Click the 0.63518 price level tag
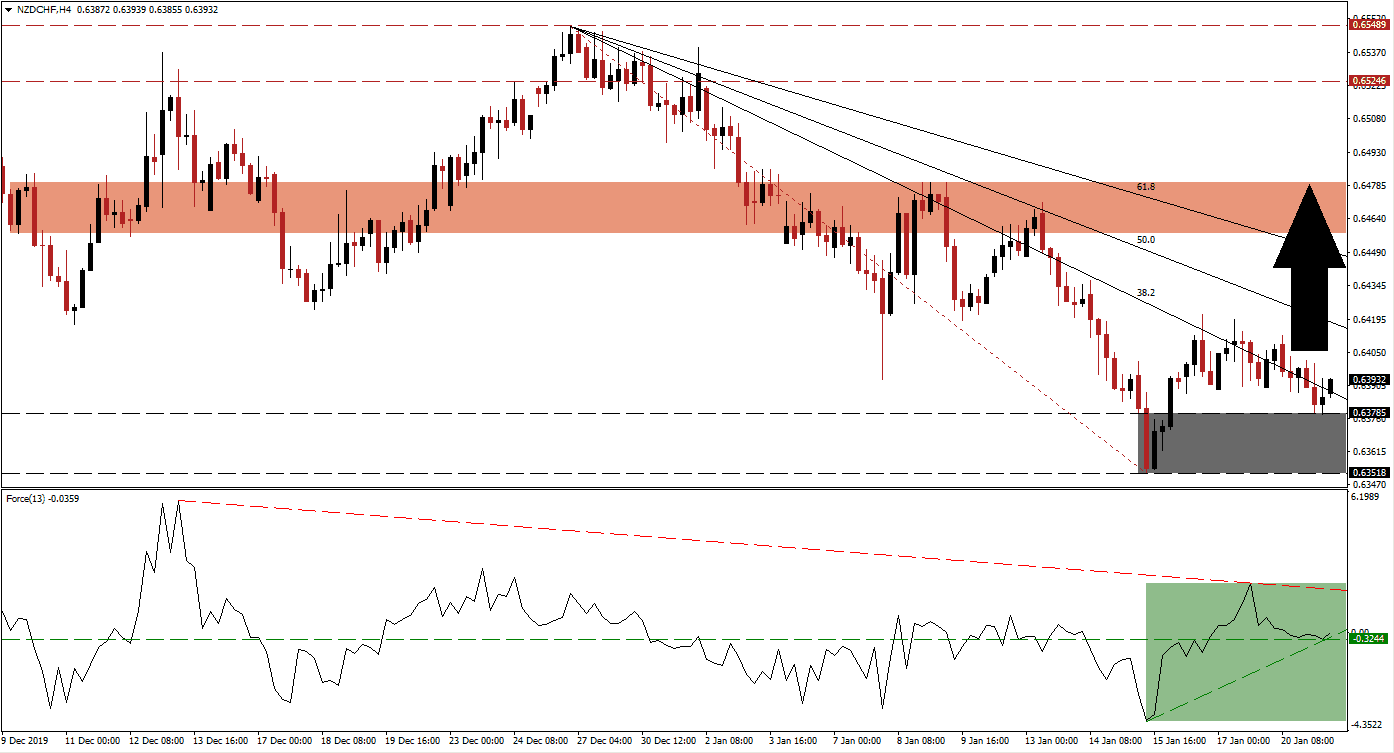This screenshot has width=1394, height=753. (x=1367, y=473)
